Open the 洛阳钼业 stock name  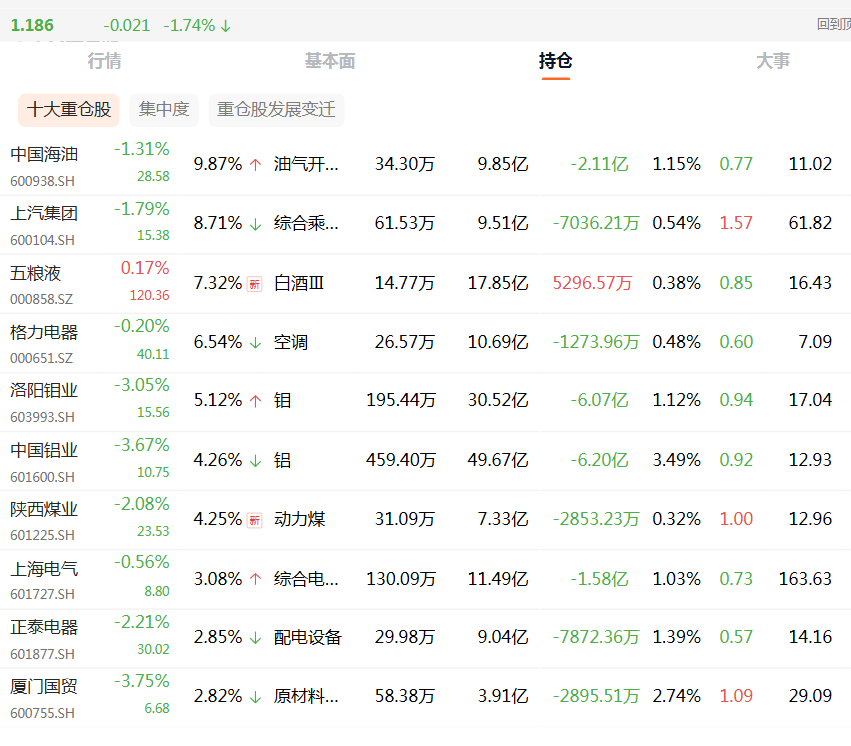coord(44,391)
